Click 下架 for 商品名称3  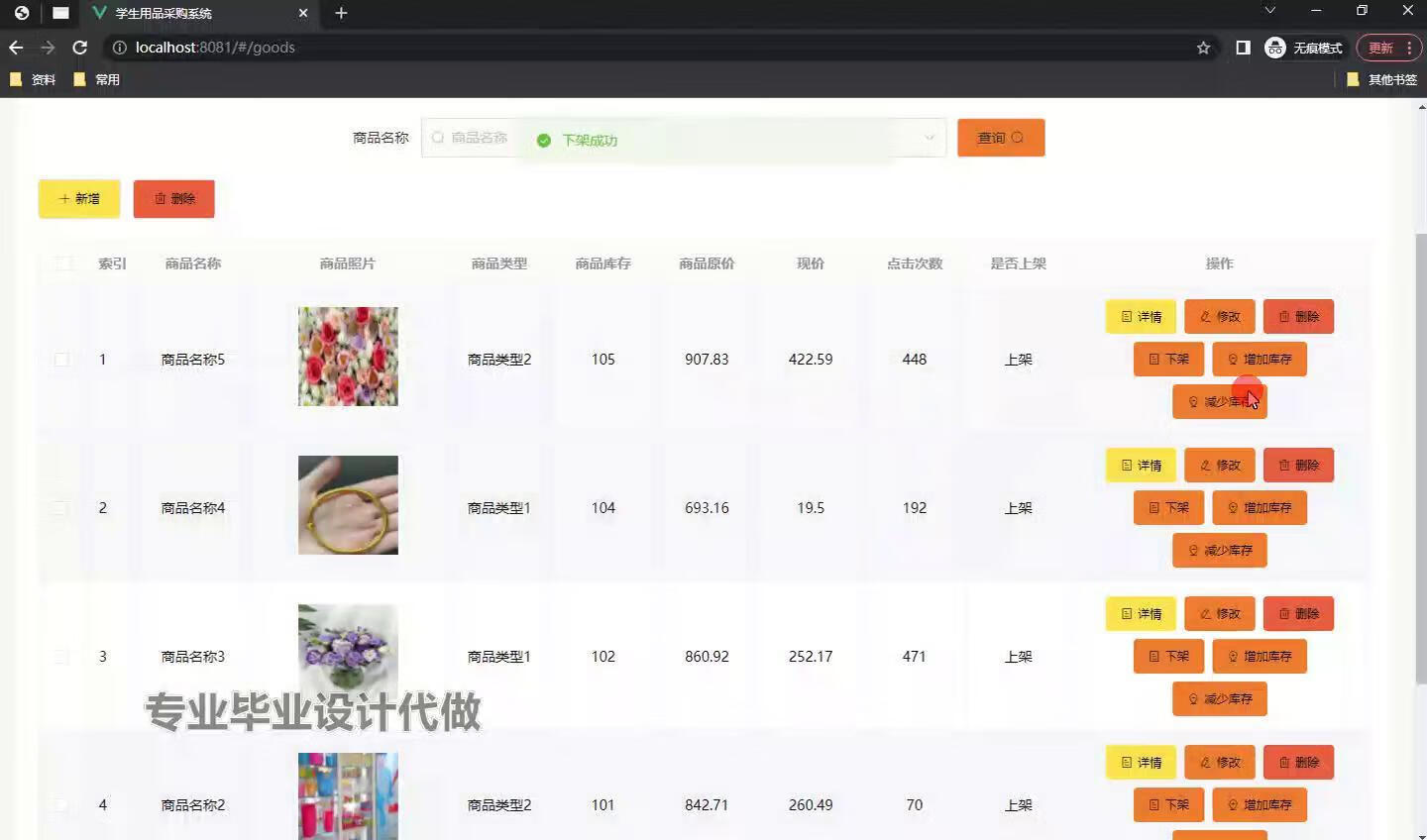click(x=1168, y=656)
